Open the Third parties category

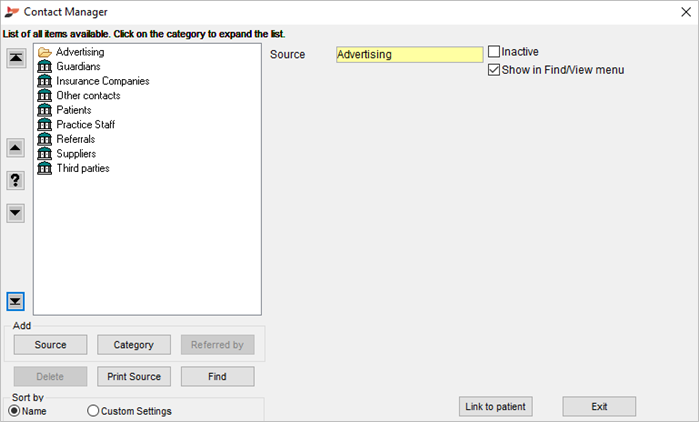82,168
